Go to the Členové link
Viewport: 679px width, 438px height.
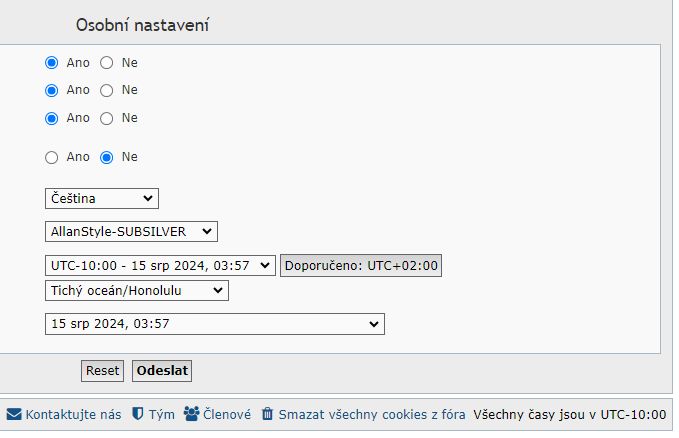226,414
